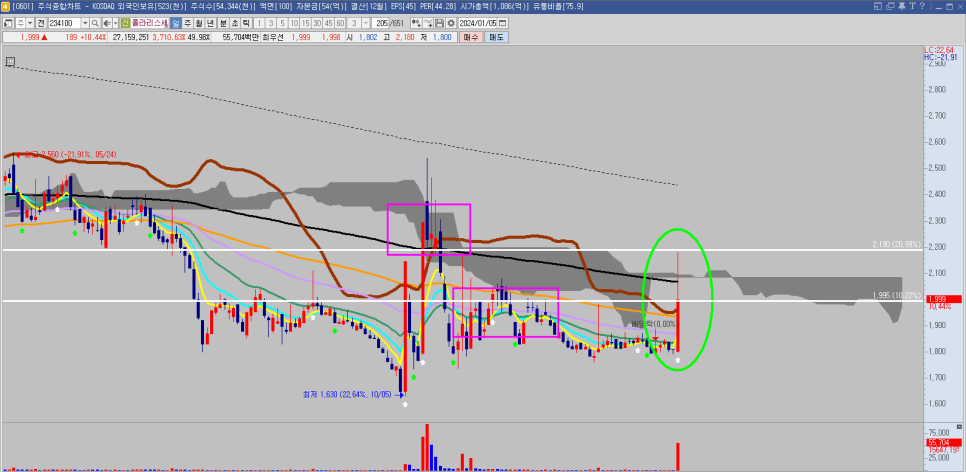Select the monthly 월 chart period
The image size is (966, 472).
pyautogui.click(x=199, y=23)
